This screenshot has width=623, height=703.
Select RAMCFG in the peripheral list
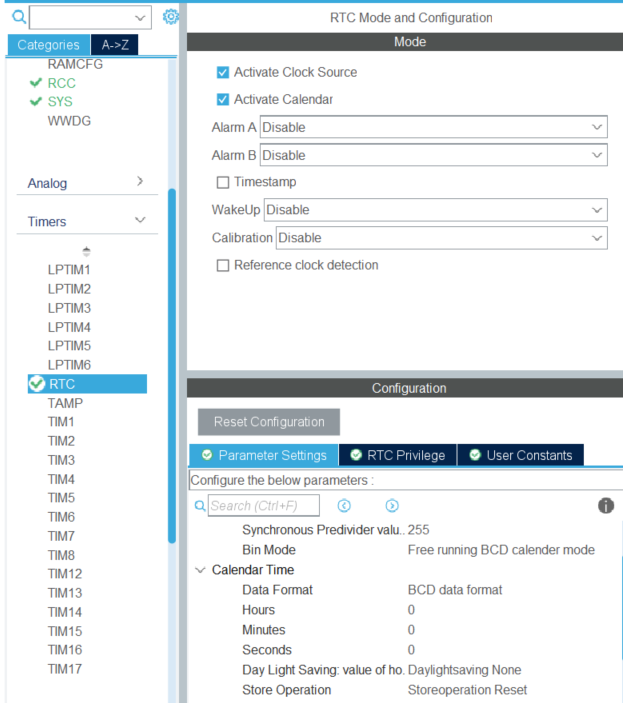(x=75, y=64)
